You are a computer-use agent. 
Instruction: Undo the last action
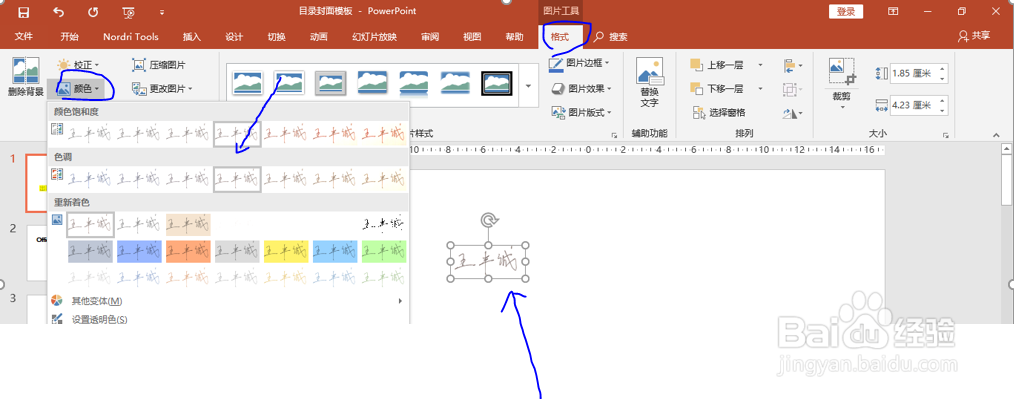(59, 12)
